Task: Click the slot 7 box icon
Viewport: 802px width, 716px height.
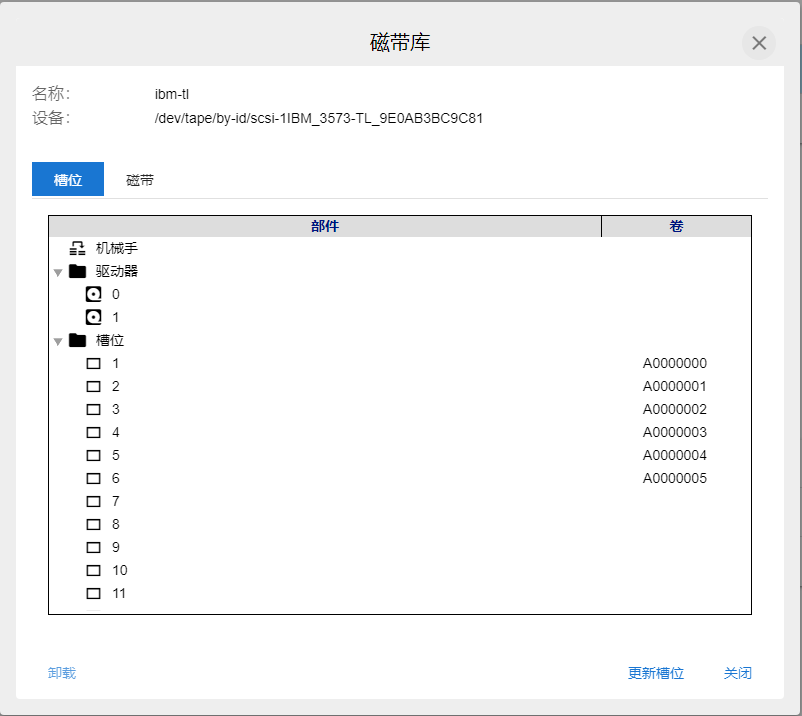Action: [x=94, y=502]
